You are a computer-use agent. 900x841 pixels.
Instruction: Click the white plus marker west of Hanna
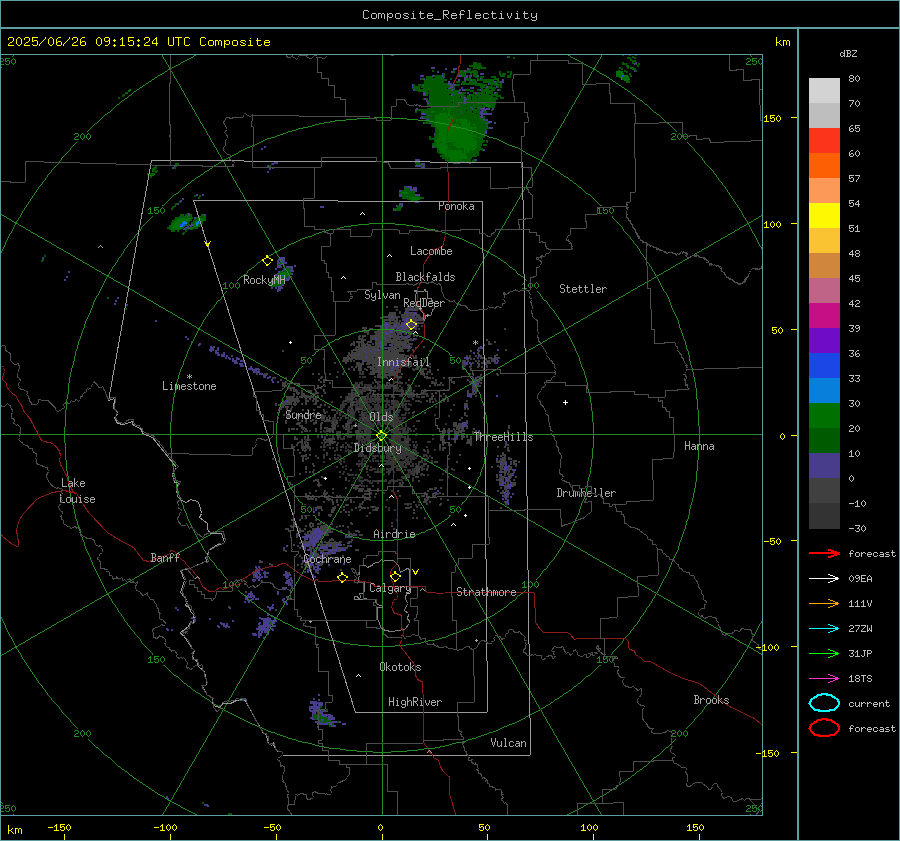[565, 402]
